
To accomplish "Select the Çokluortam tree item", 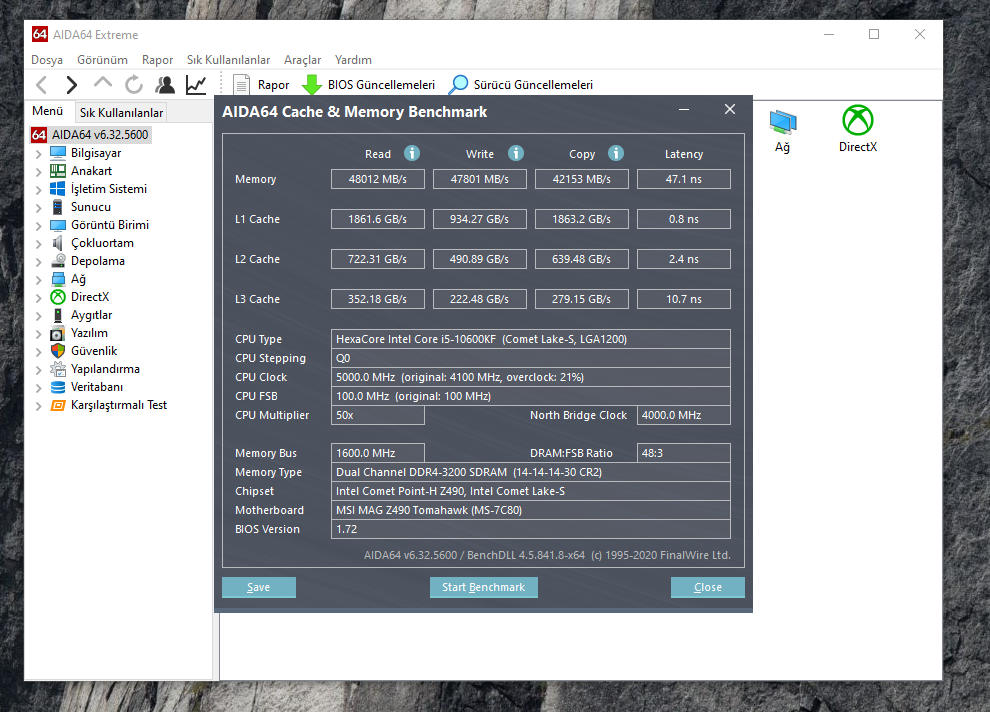I will (x=102, y=243).
